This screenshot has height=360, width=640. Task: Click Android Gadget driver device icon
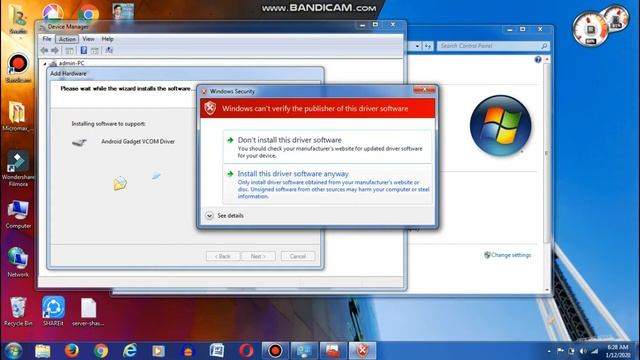pos(79,142)
